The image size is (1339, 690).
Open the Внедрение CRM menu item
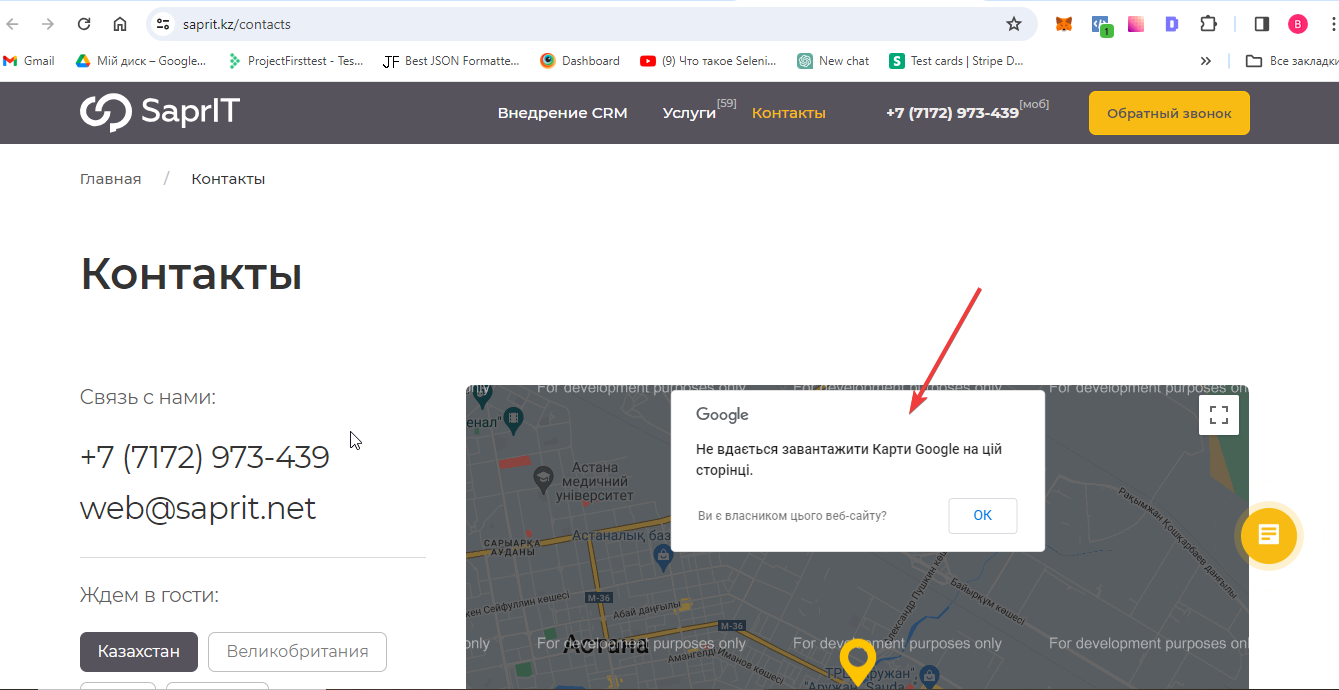(562, 113)
